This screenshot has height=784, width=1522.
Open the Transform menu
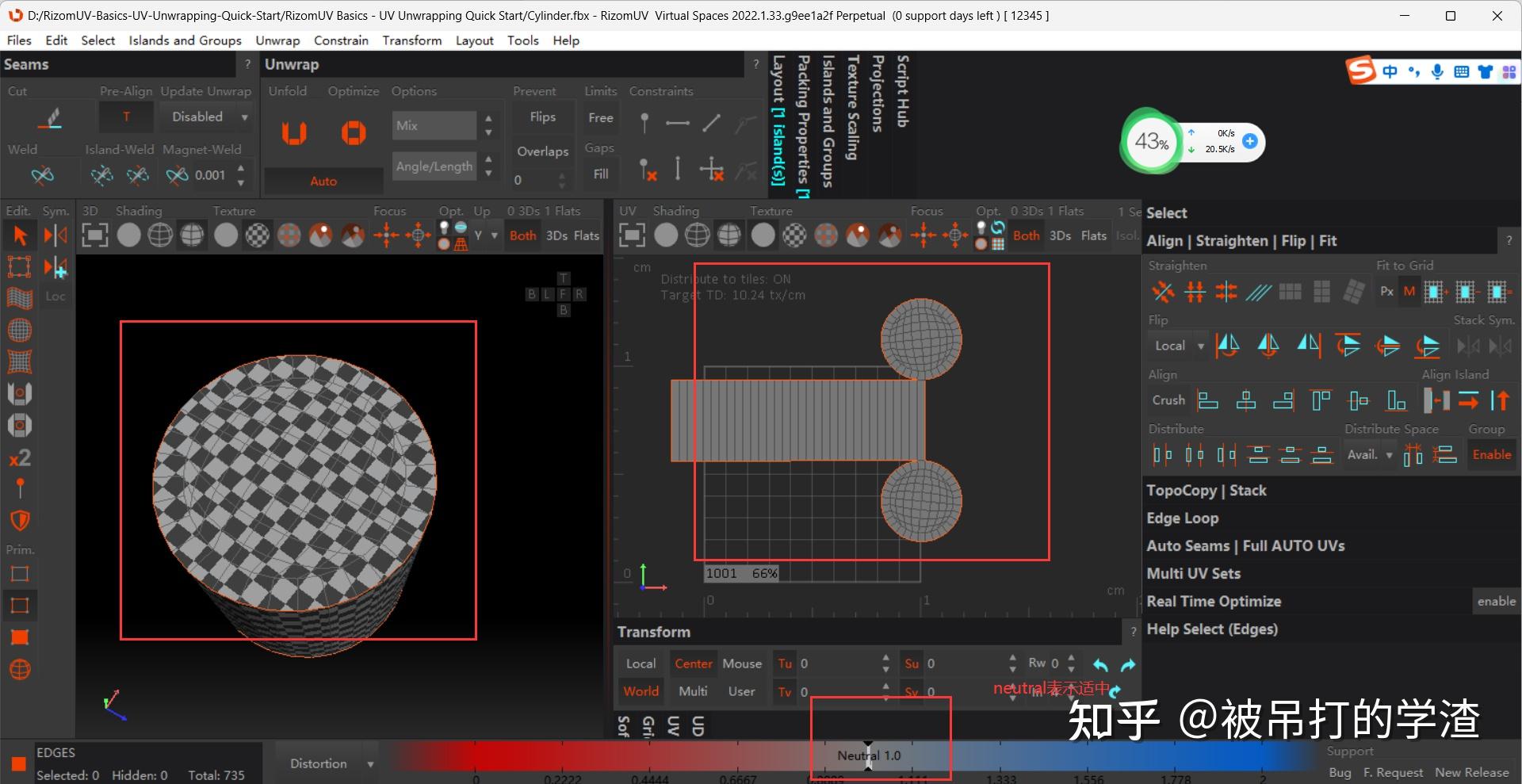(x=411, y=40)
